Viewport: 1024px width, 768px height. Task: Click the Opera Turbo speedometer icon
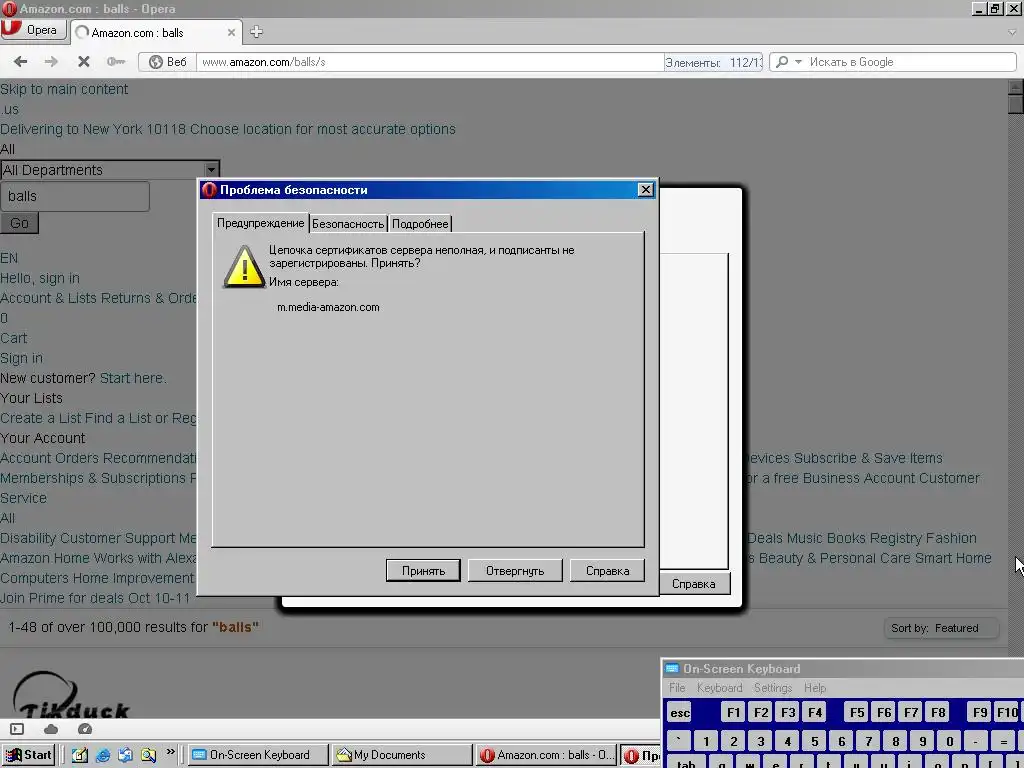[85, 729]
